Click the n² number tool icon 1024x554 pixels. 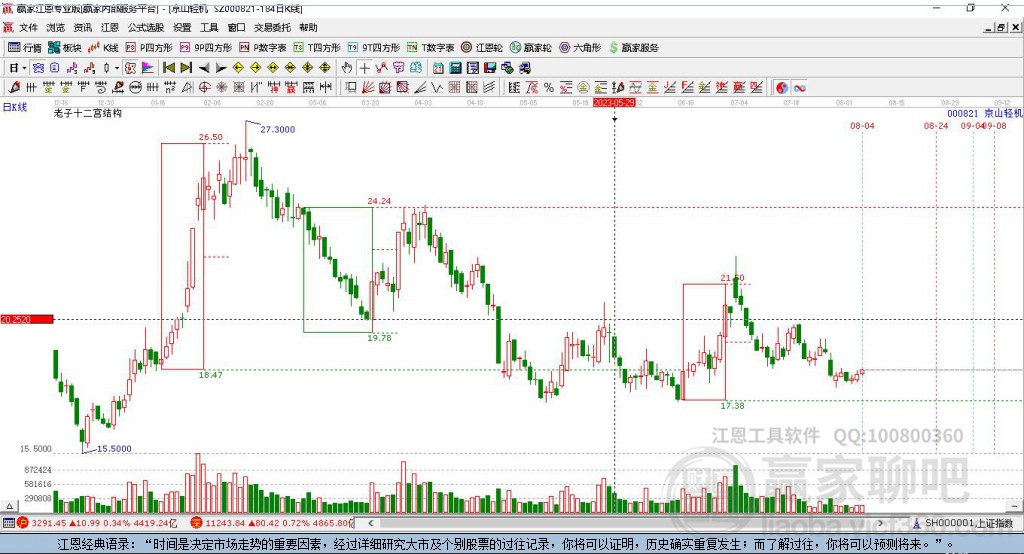point(170,88)
